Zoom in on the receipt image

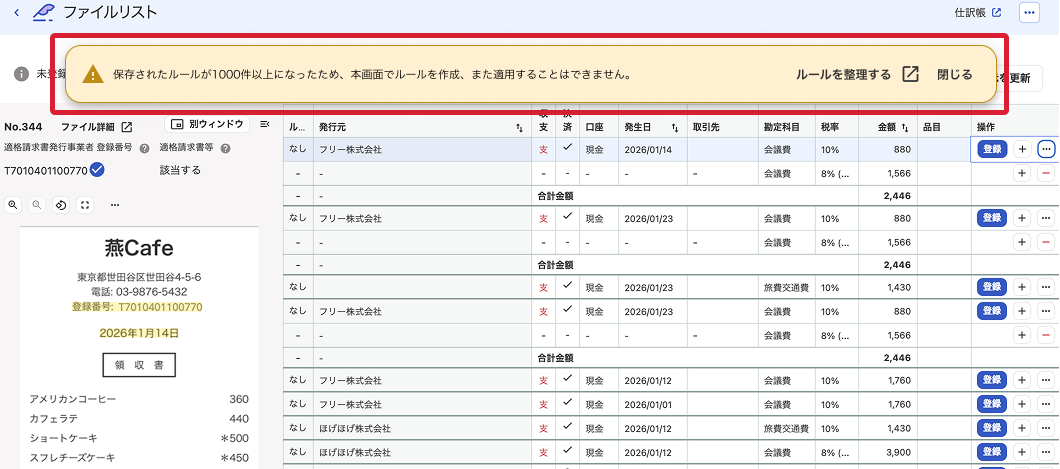coord(12,205)
